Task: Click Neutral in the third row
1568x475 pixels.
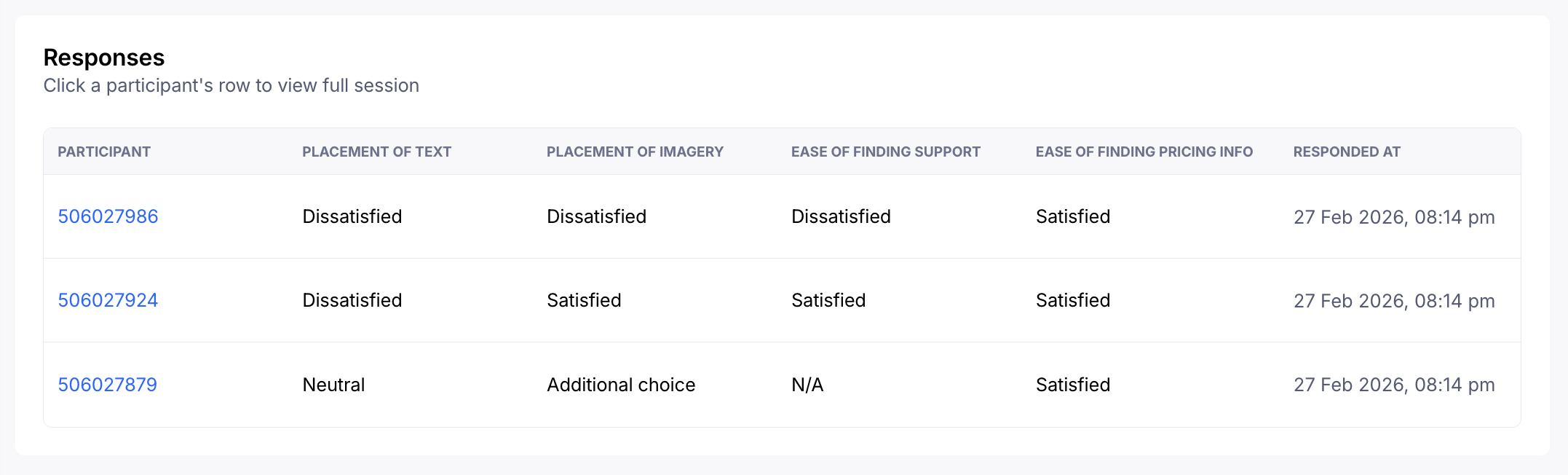Action: pyautogui.click(x=333, y=385)
